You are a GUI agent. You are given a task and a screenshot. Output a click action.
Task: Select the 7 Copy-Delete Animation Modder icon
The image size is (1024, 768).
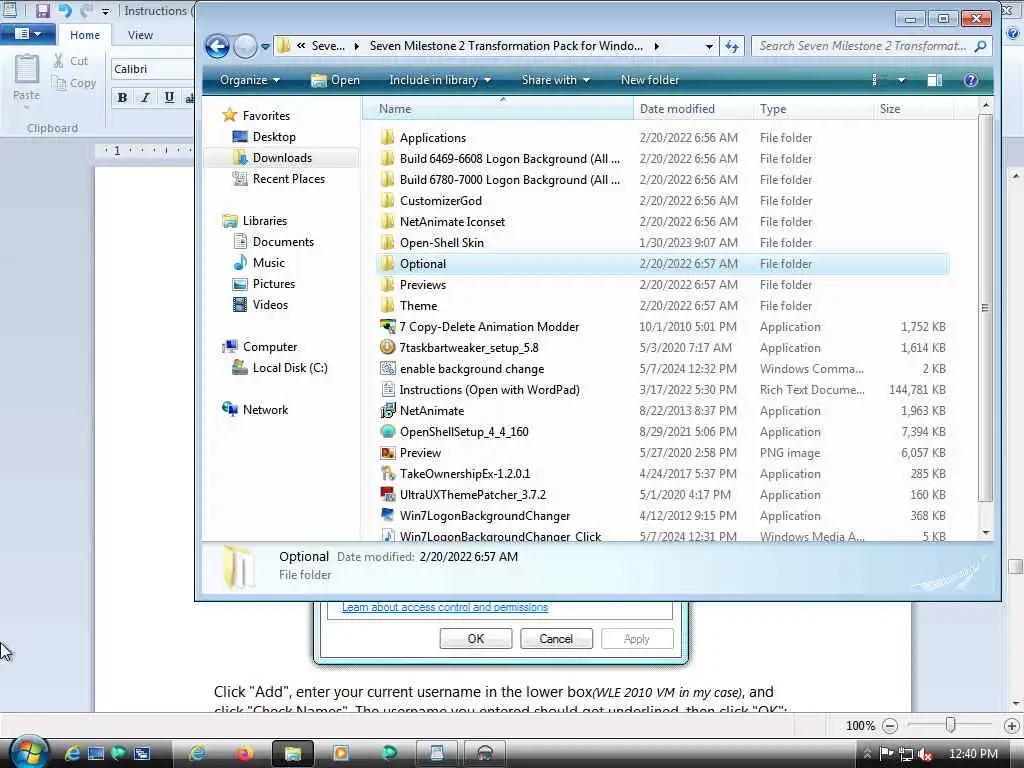pyautogui.click(x=388, y=327)
